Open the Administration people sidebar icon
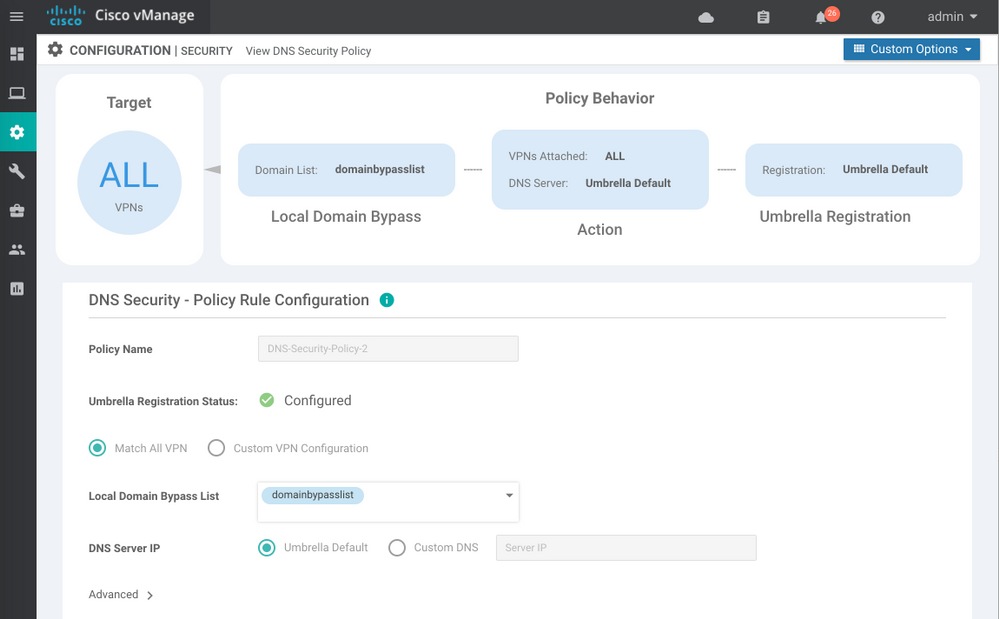Viewport: 999px width, 619px height. coord(17,249)
